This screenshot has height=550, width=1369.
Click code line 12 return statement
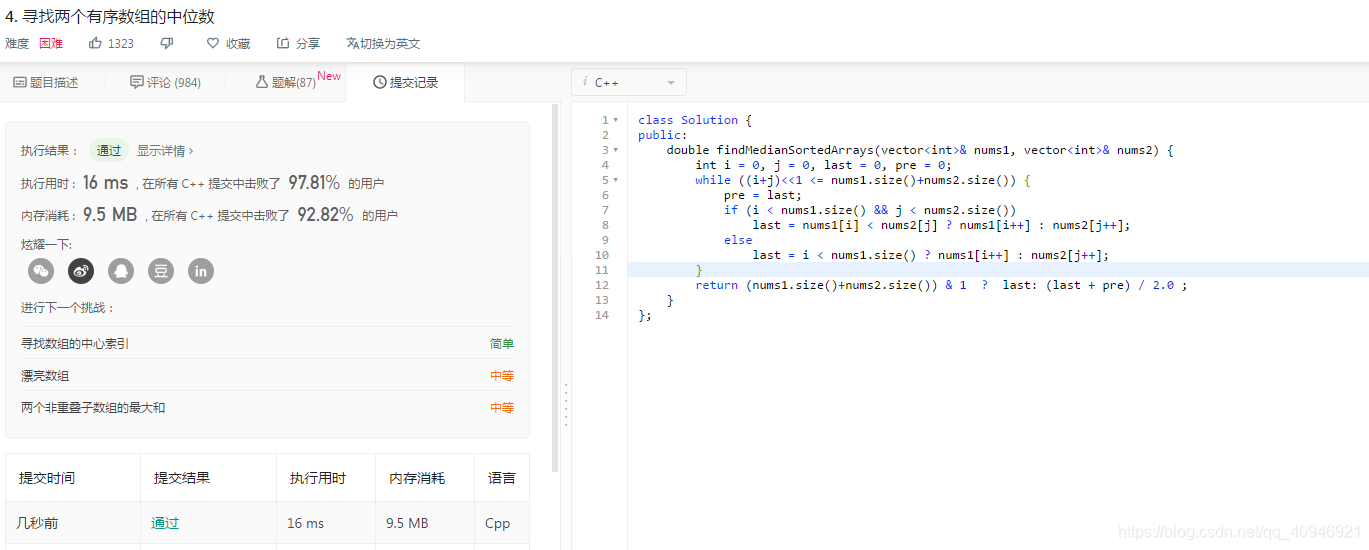(x=941, y=285)
